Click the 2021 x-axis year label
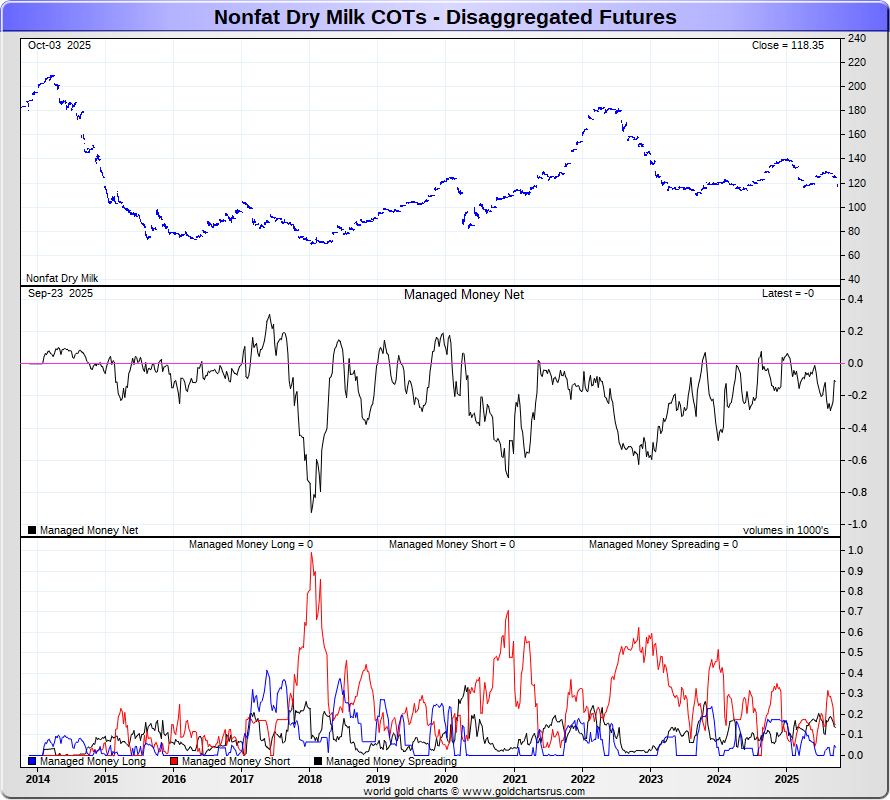The image size is (890, 800). (x=515, y=780)
